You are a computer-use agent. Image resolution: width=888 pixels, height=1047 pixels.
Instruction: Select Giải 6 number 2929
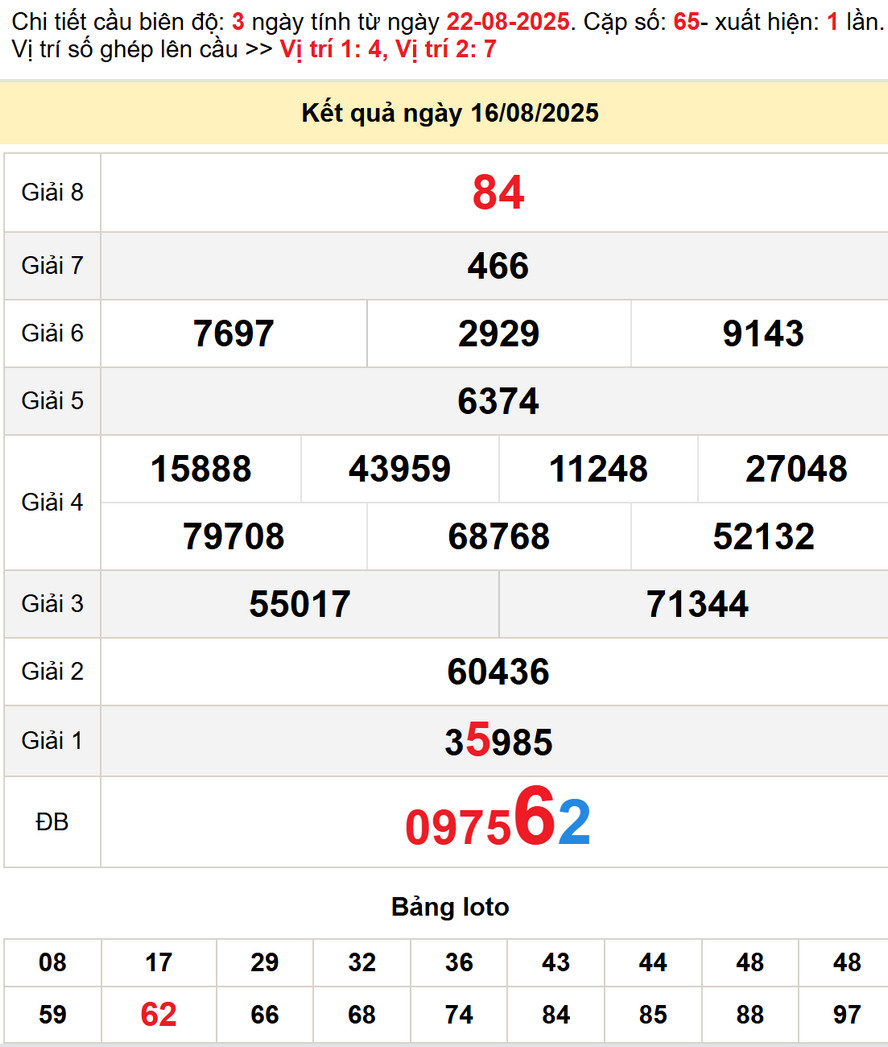(498, 334)
